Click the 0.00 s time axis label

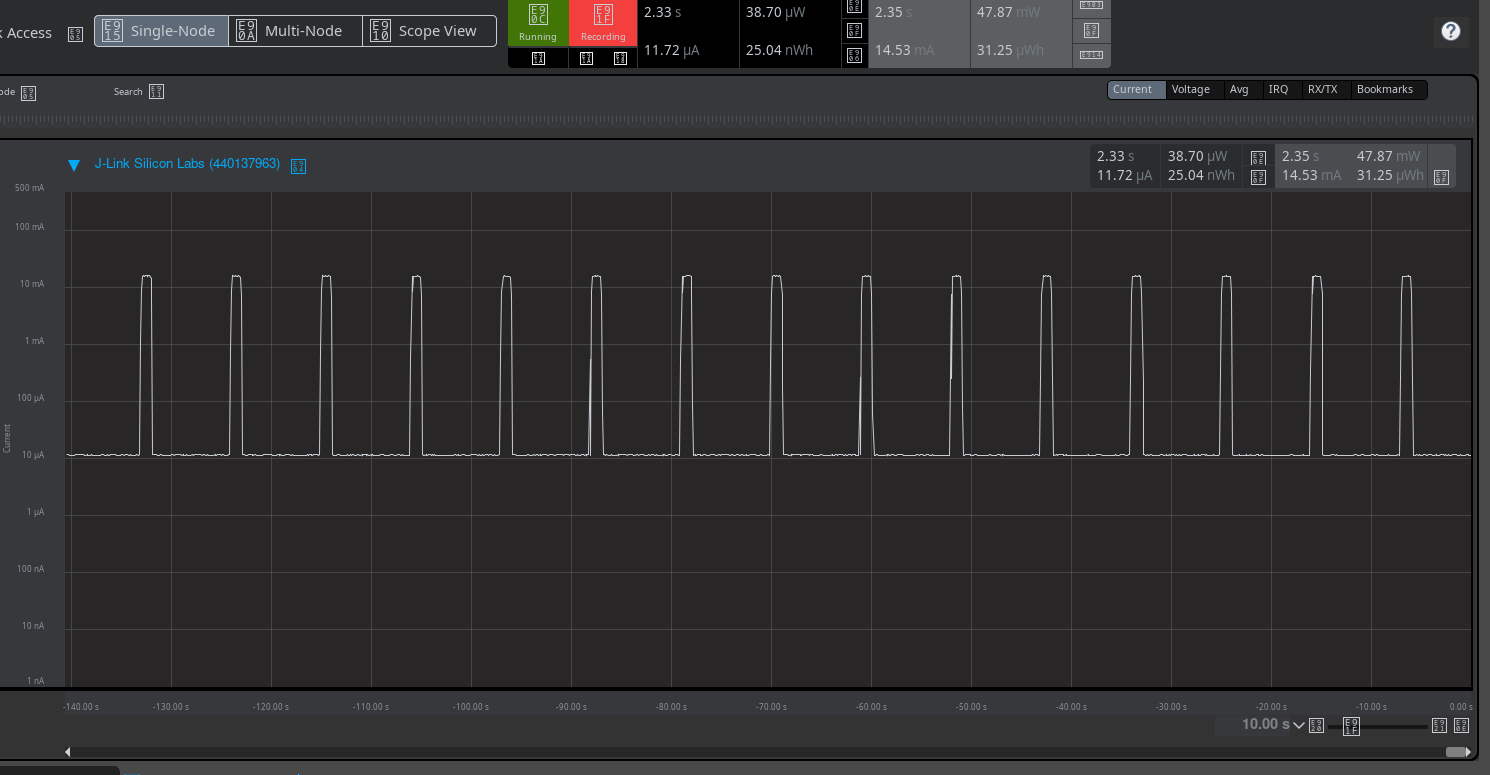pos(1461,707)
